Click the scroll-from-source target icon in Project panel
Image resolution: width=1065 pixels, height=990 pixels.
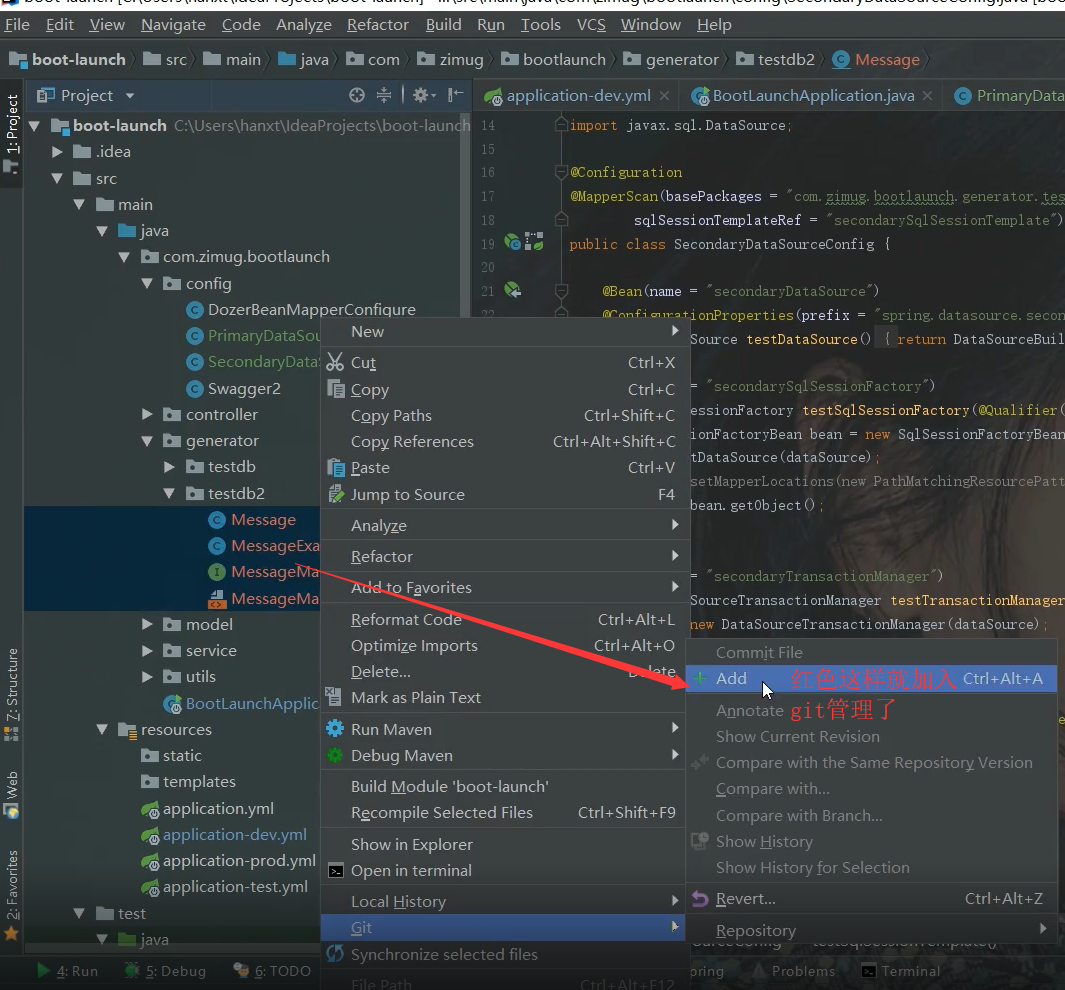[357, 95]
